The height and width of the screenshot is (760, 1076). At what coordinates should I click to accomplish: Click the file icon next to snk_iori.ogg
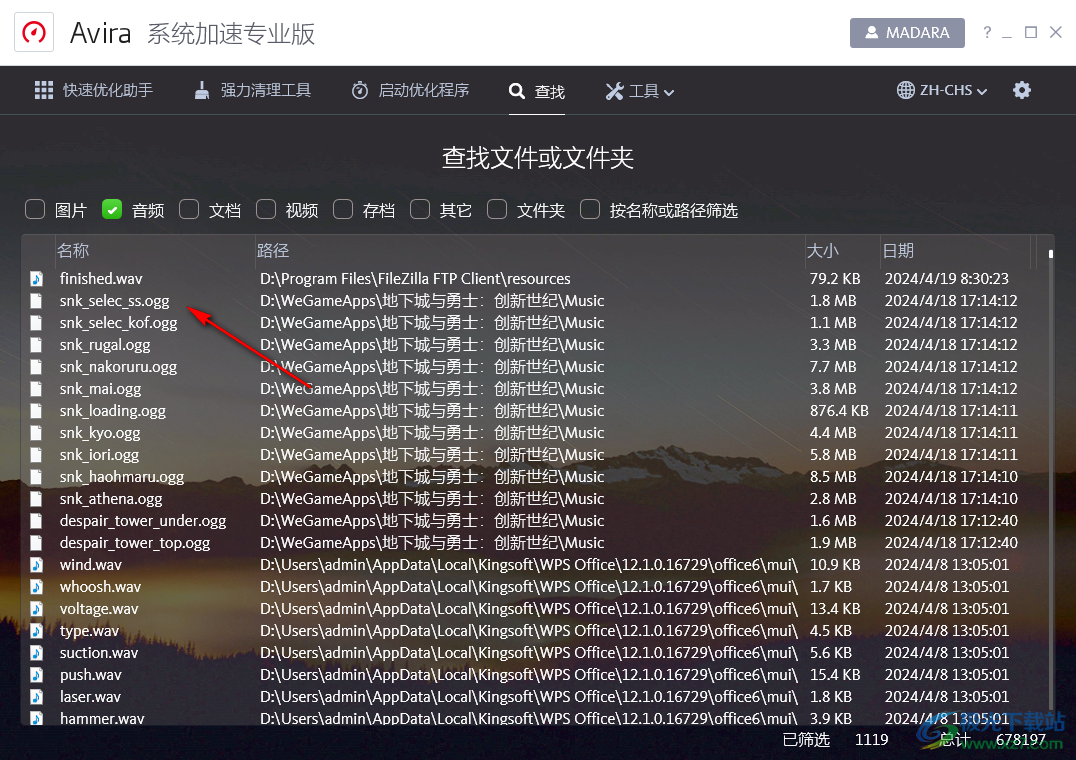point(37,454)
